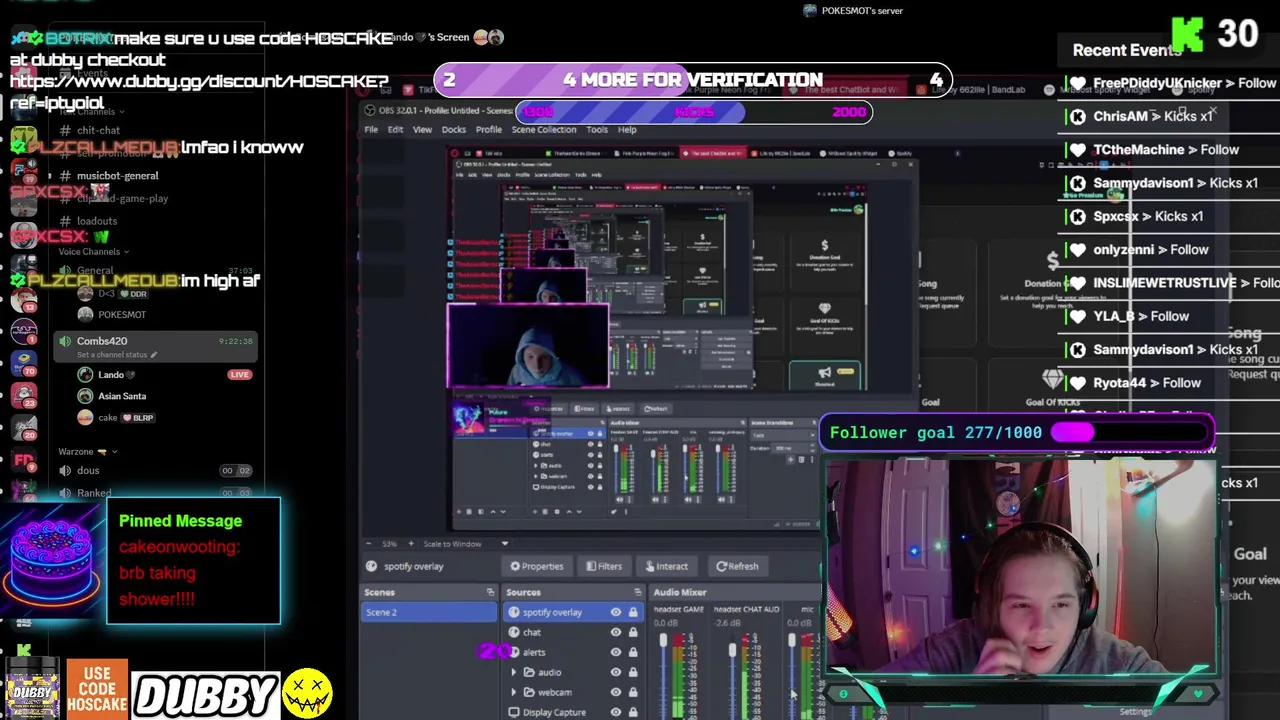Viewport: 1280px width, 720px height.
Task: Join the Ranked voice channel
Action: (x=94, y=493)
